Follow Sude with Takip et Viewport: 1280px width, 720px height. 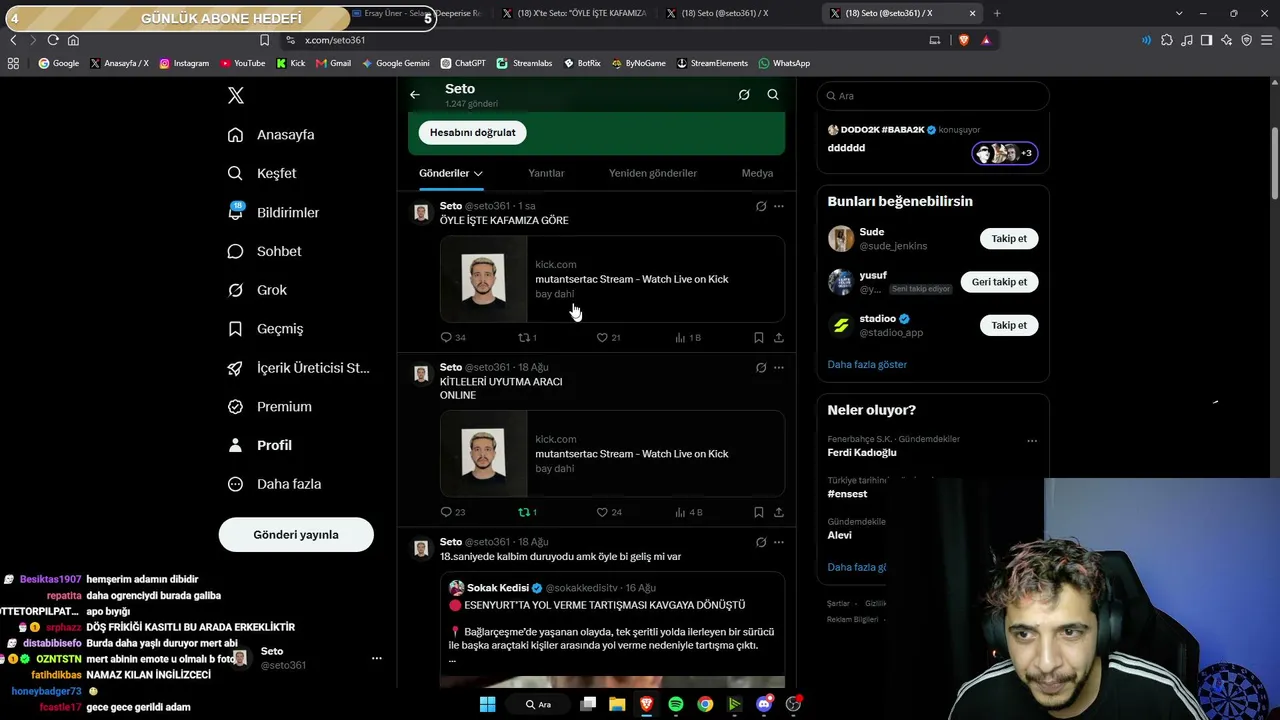point(1009,239)
